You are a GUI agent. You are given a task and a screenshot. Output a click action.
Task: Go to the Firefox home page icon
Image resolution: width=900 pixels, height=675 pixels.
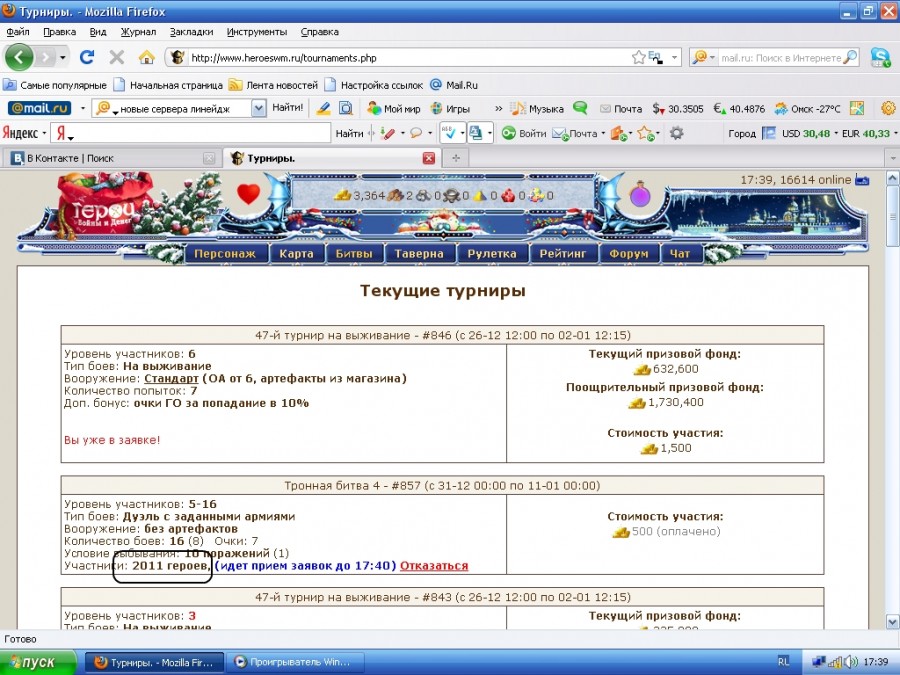click(x=146, y=57)
